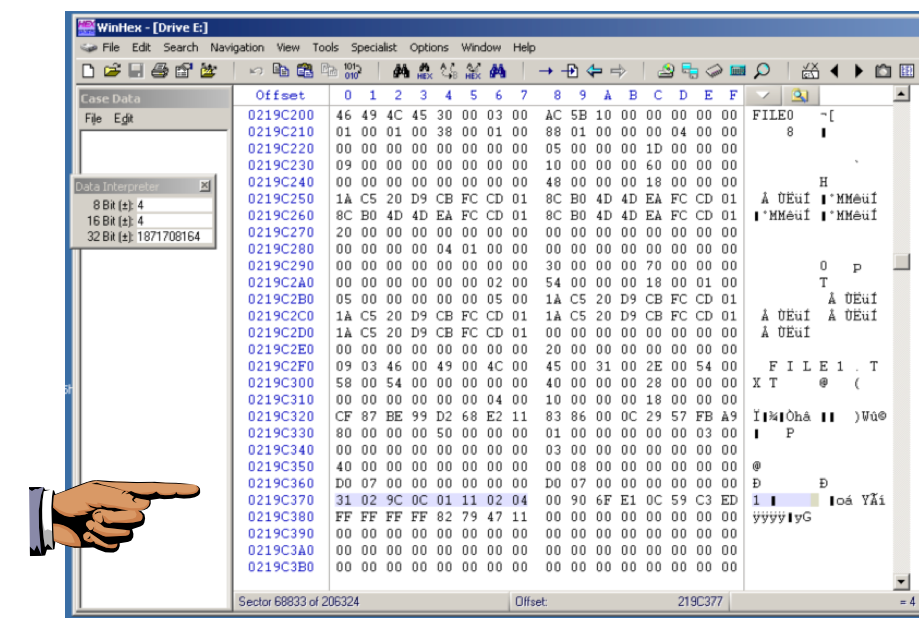919x622 pixels.
Task: Click the Copy Block icon
Action: point(281,70)
